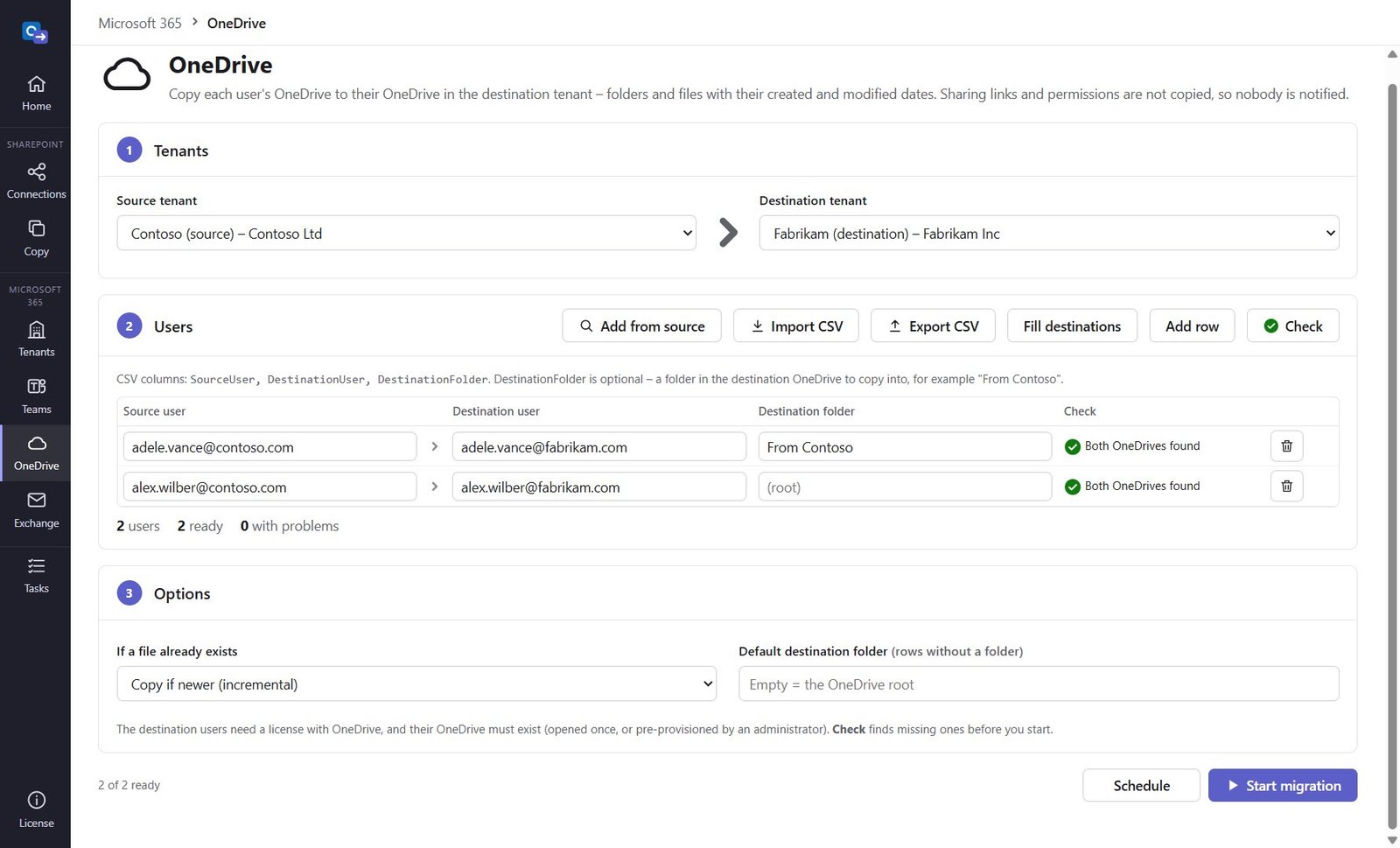
Task: Click Alex's 'Both OneDrives found' status
Action: pyautogui.click(x=1132, y=487)
